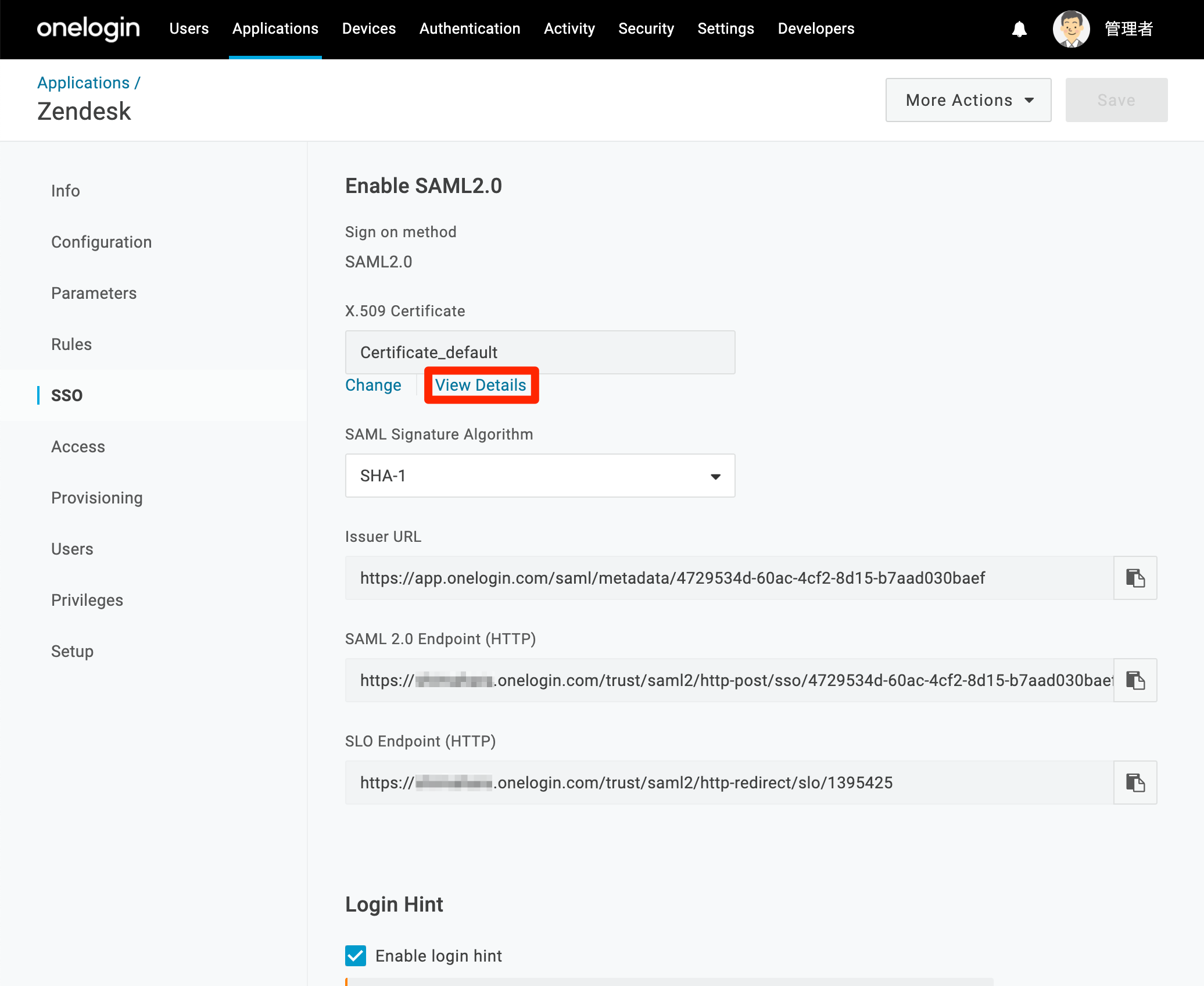Screen dimensions: 1204x986
Task: Copy the Issuer URL to clipboard
Action: [x=1135, y=578]
